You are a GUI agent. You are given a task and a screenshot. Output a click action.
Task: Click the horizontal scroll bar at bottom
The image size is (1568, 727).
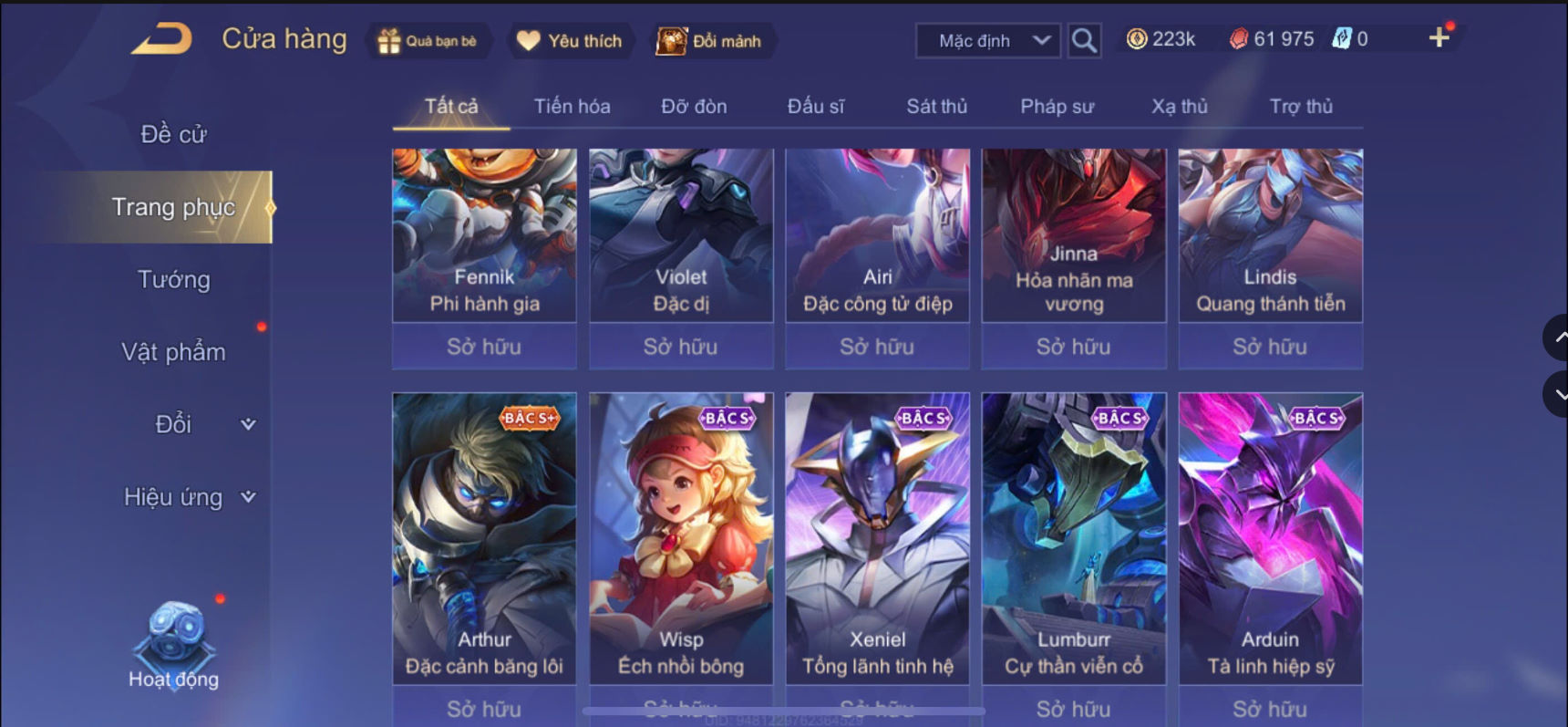[784, 710]
